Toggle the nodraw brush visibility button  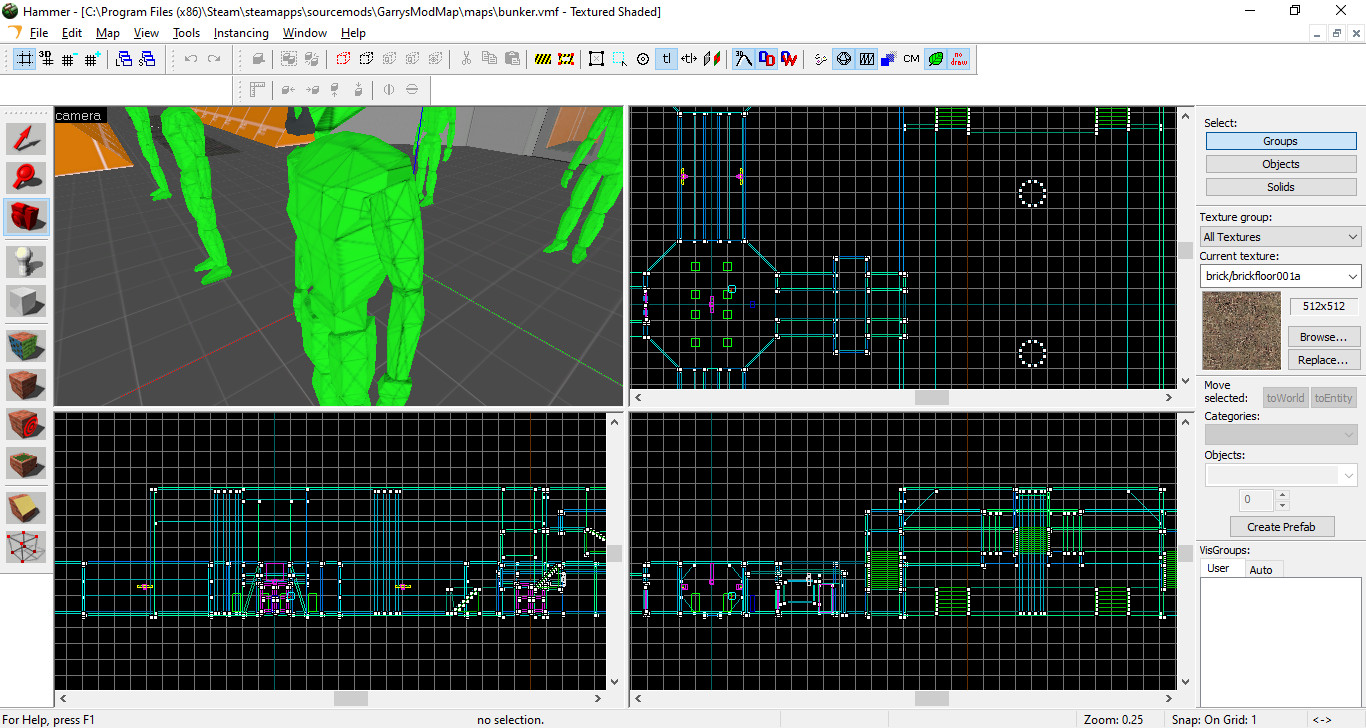tap(958, 59)
